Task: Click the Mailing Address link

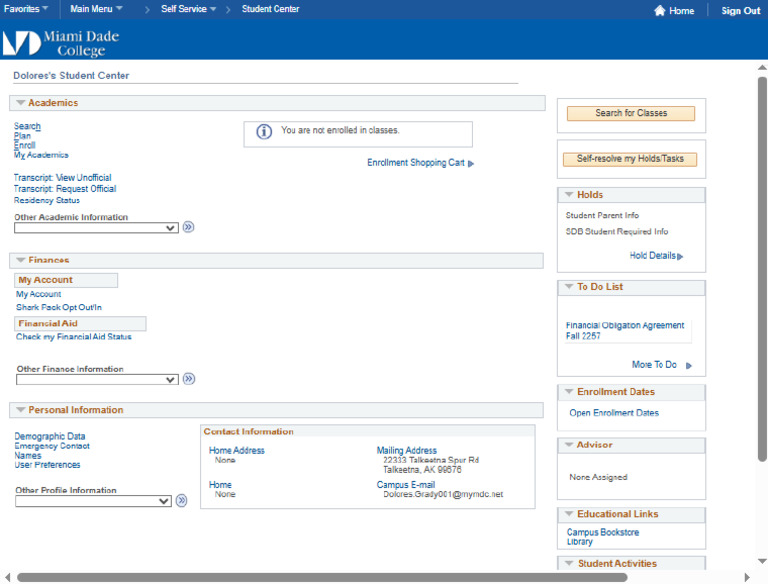Action: [x=407, y=450]
